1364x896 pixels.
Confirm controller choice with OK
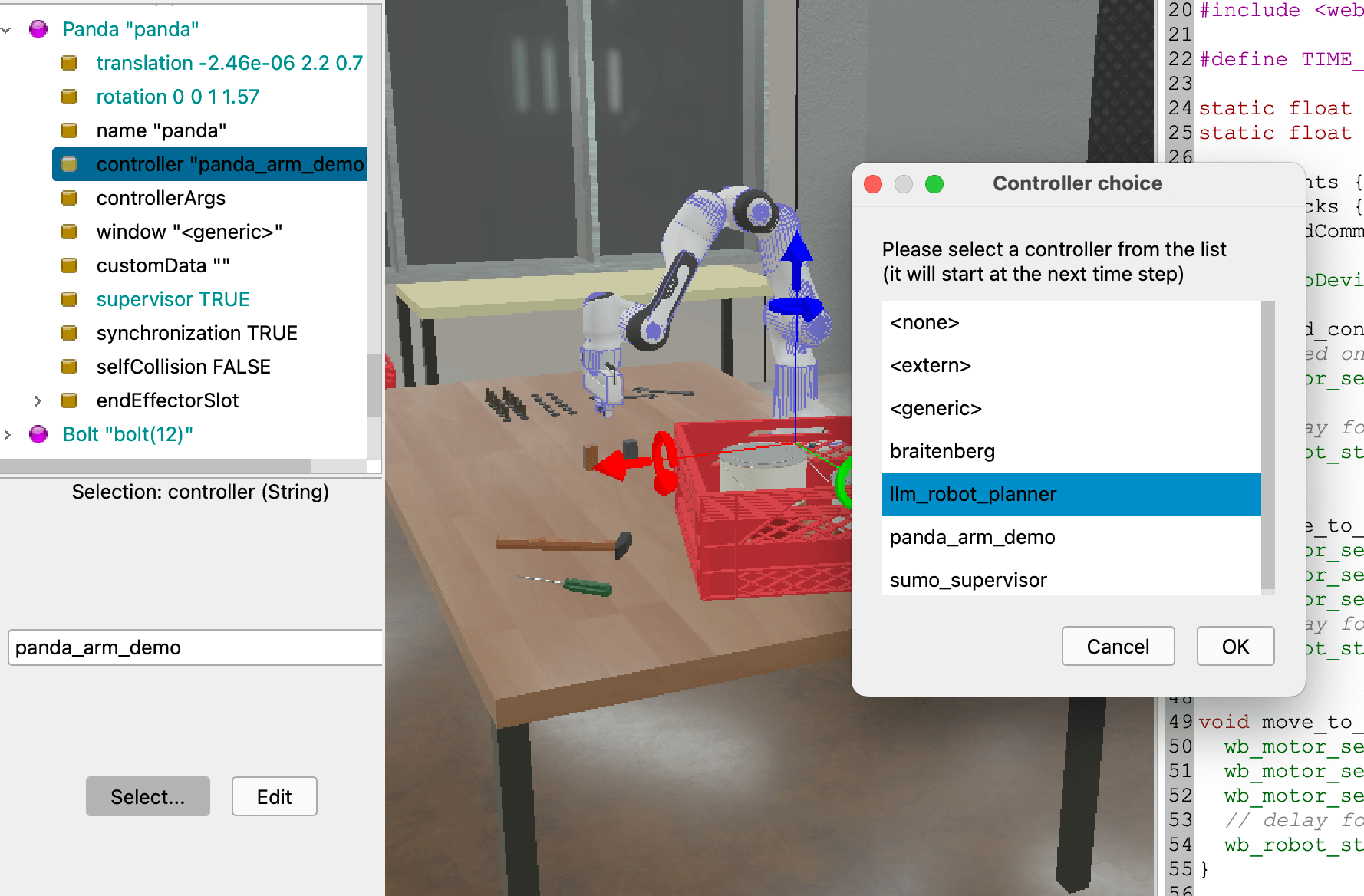[x=1235, y=647]
